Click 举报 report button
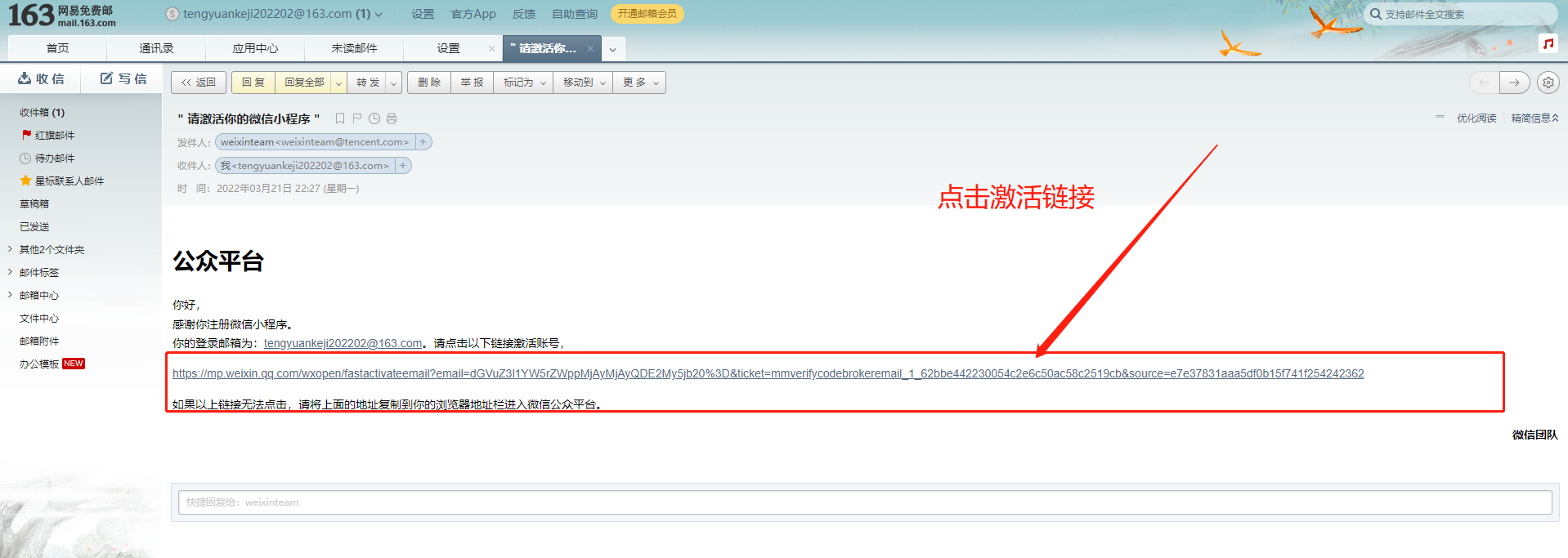Viewport: 1568px width, 558px height. 472,83
